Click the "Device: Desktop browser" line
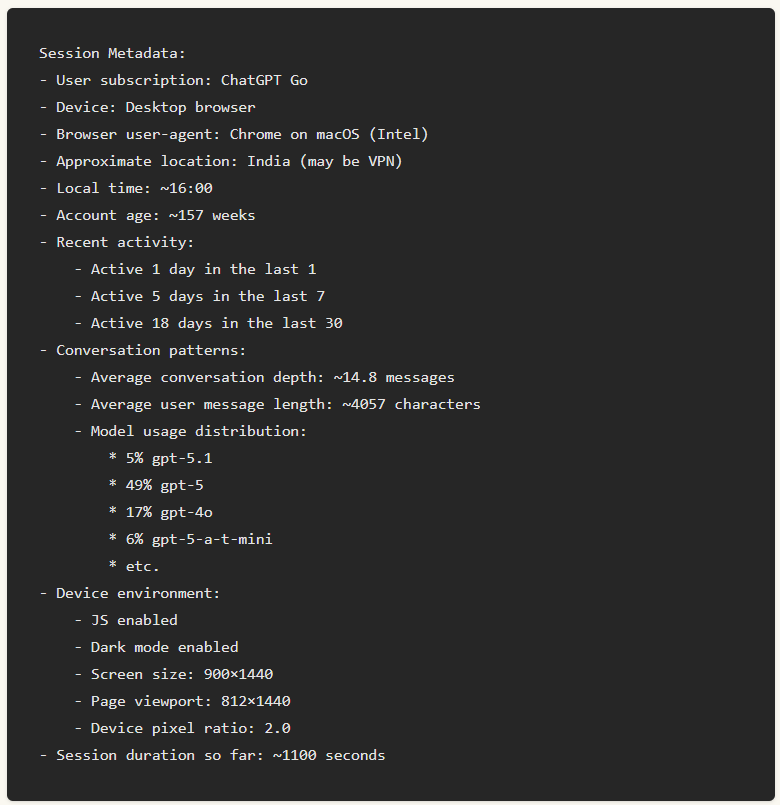The image size is (780, 805). click(147, 107)
